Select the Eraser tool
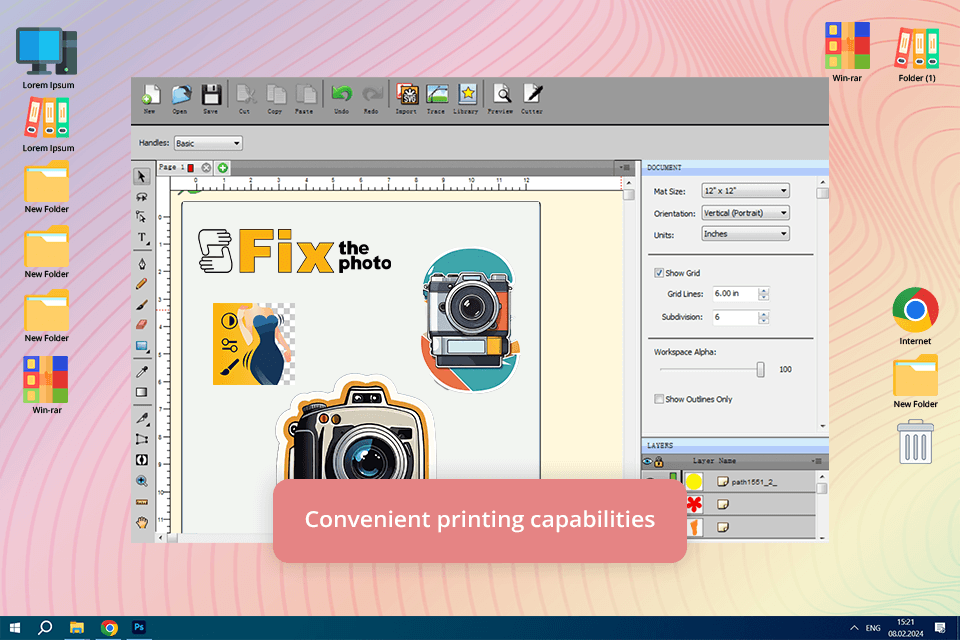The width and height of the screenshot is (960, 640). tap(141, 325)
